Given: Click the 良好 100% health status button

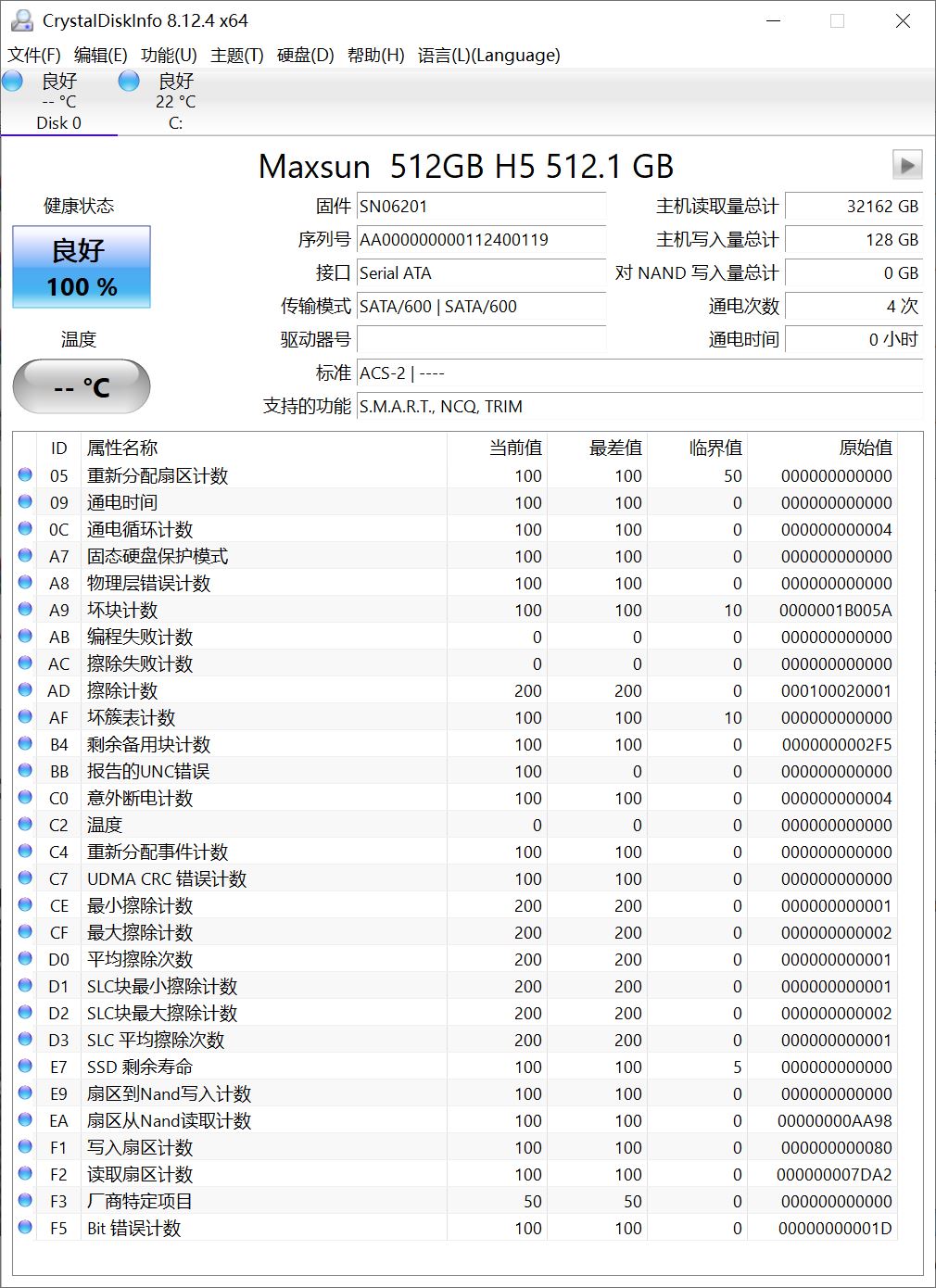Looking at the screenshot, I should point(81,267).
